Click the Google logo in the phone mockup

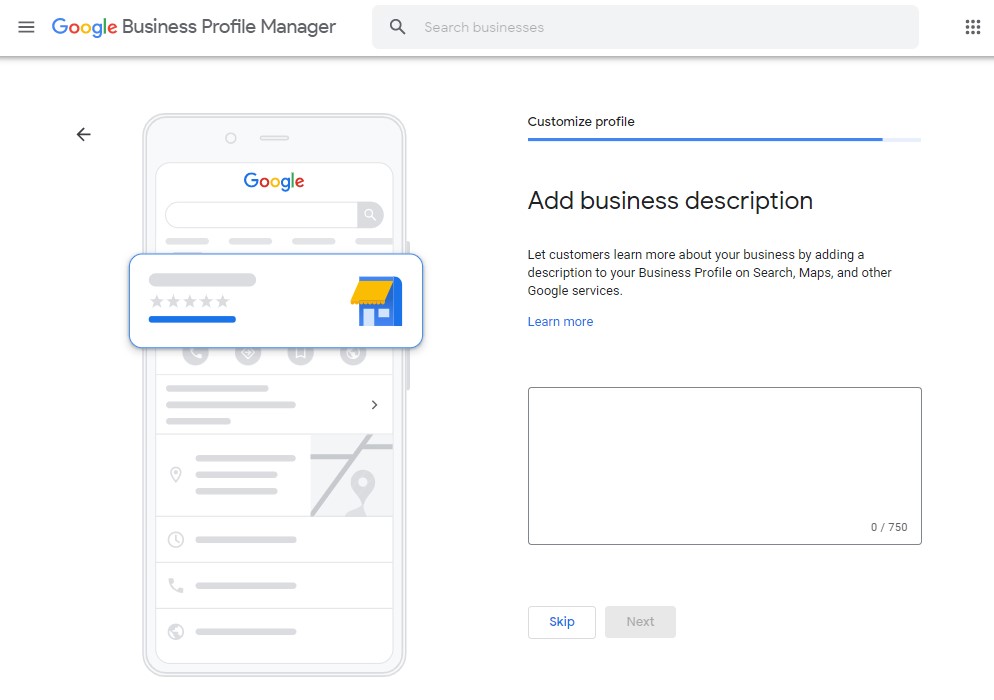[x=274, y=181]
